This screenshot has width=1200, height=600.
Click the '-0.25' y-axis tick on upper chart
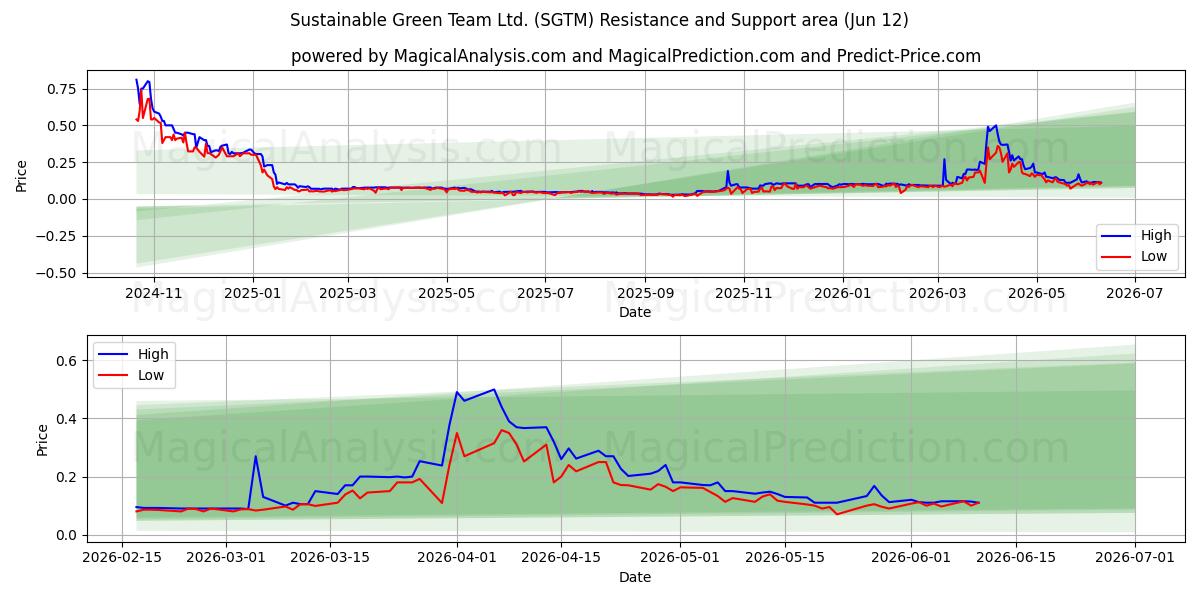tap(57, 236)
